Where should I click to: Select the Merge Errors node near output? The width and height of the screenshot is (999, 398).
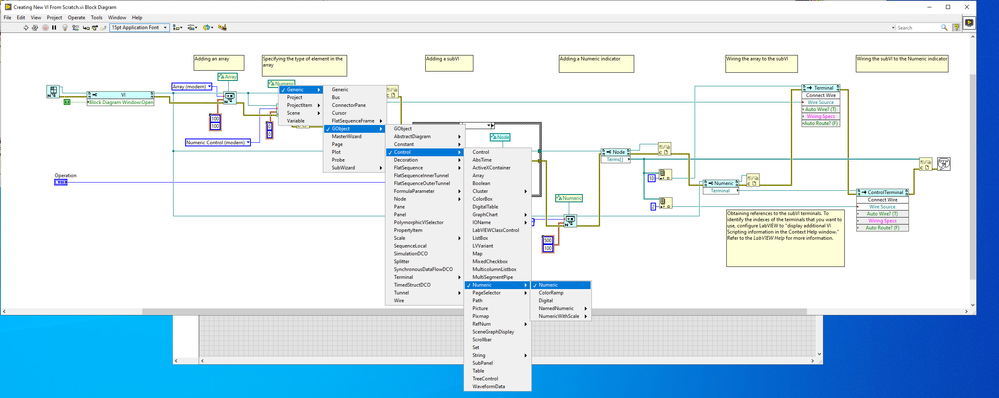tap(925, 164)
